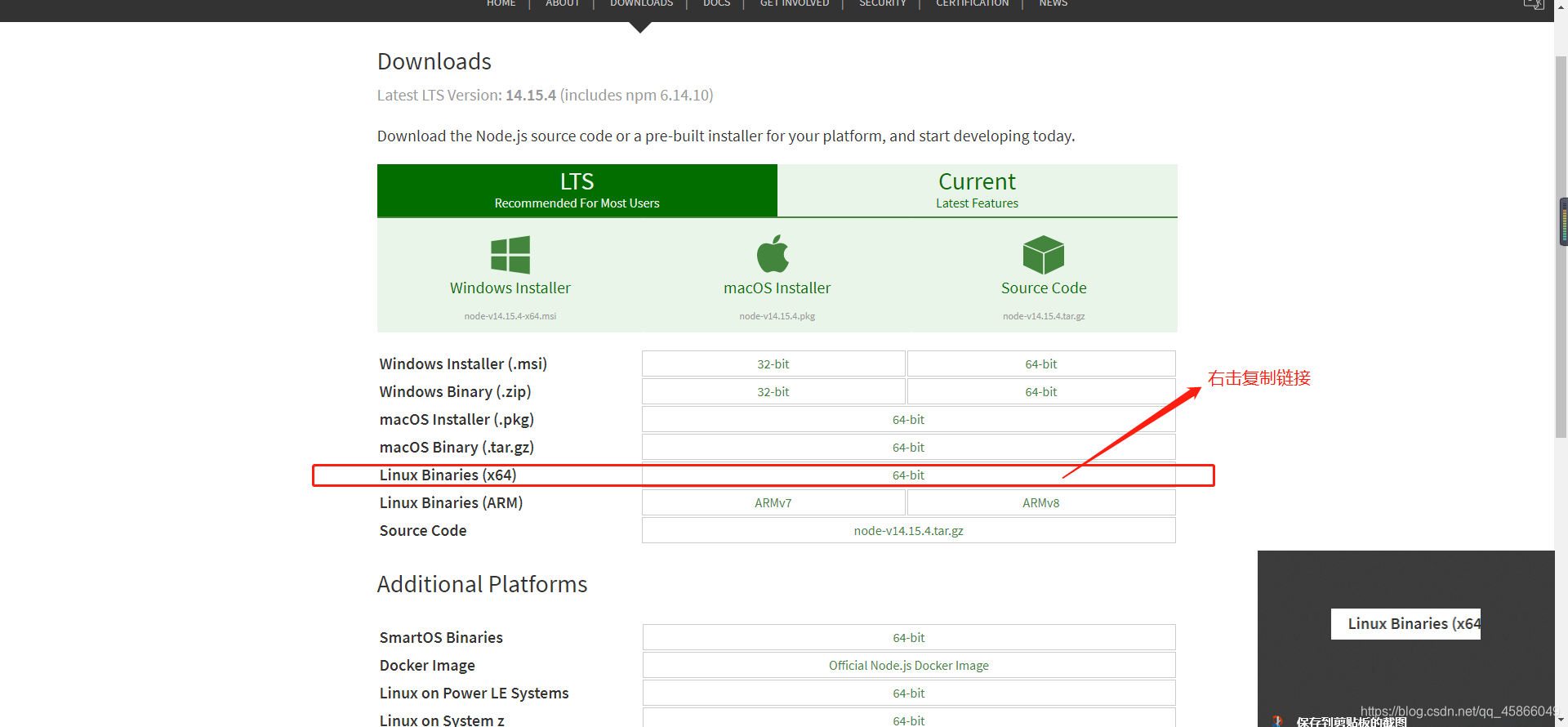Click the Docker Image row label

coord(427,666)
